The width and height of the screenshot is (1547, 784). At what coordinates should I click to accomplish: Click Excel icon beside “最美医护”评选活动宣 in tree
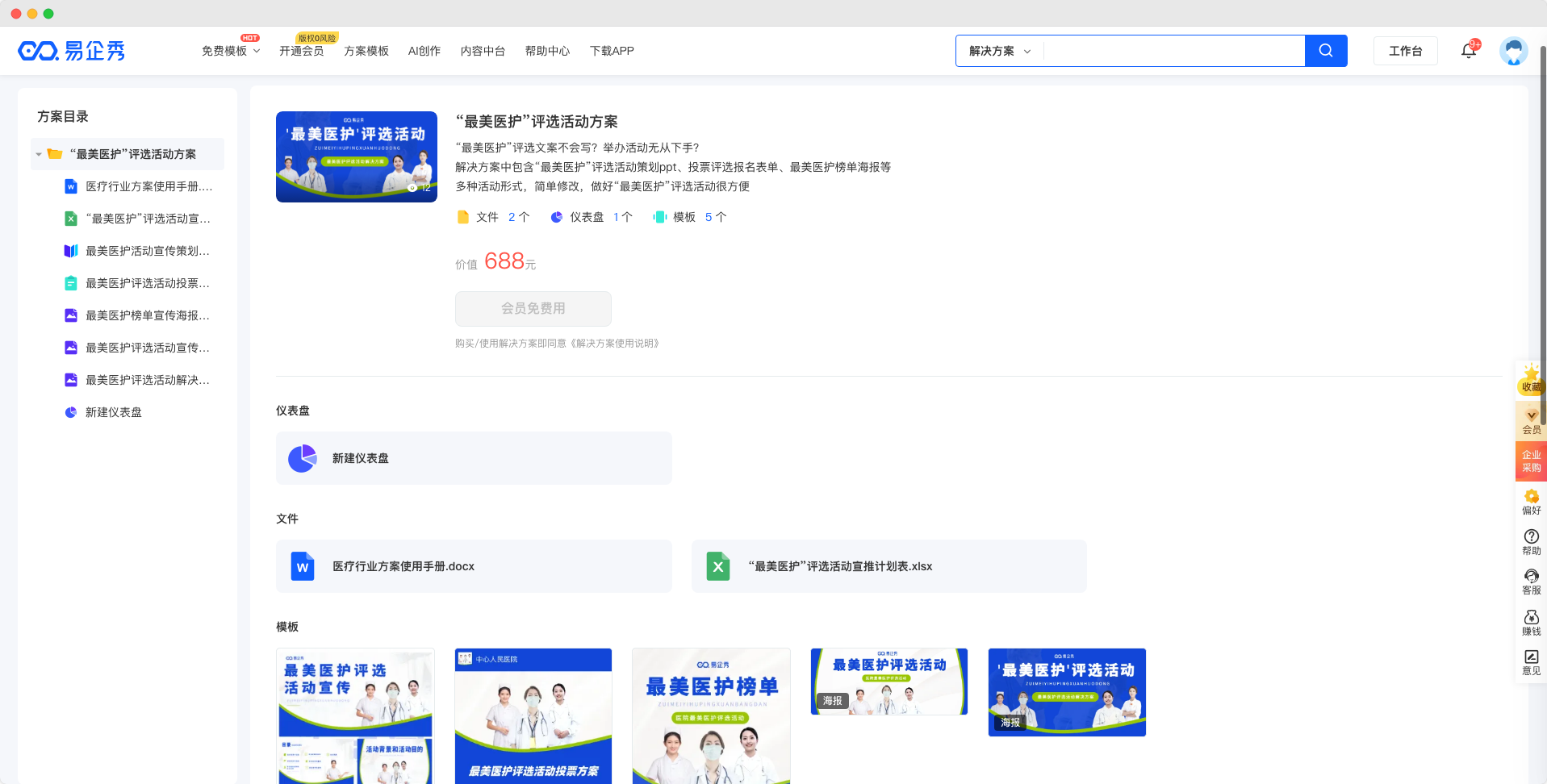point(71,219)
